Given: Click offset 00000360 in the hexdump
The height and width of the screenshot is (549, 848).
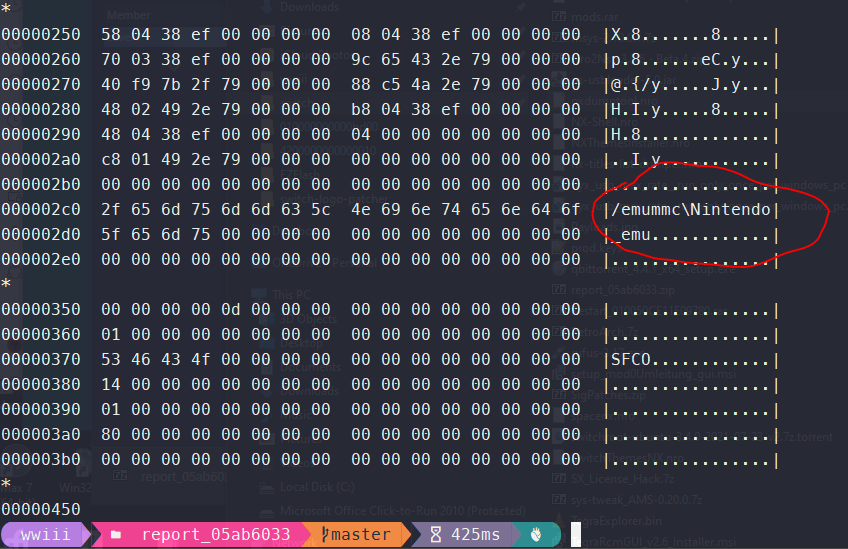Looking at the screenshot, I should (41, 334).
